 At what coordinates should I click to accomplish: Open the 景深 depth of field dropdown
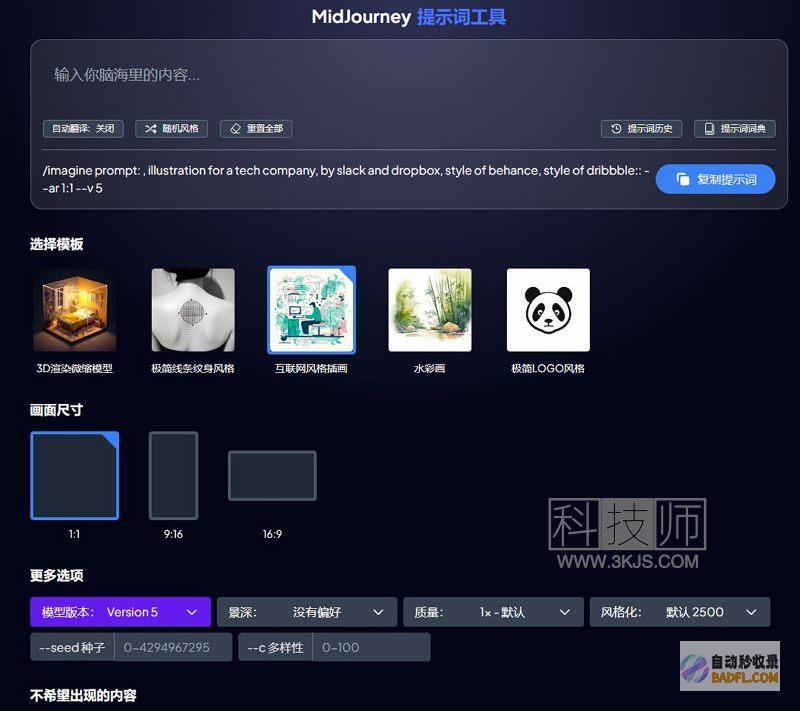pyautogui.click(x=307, y=612)
